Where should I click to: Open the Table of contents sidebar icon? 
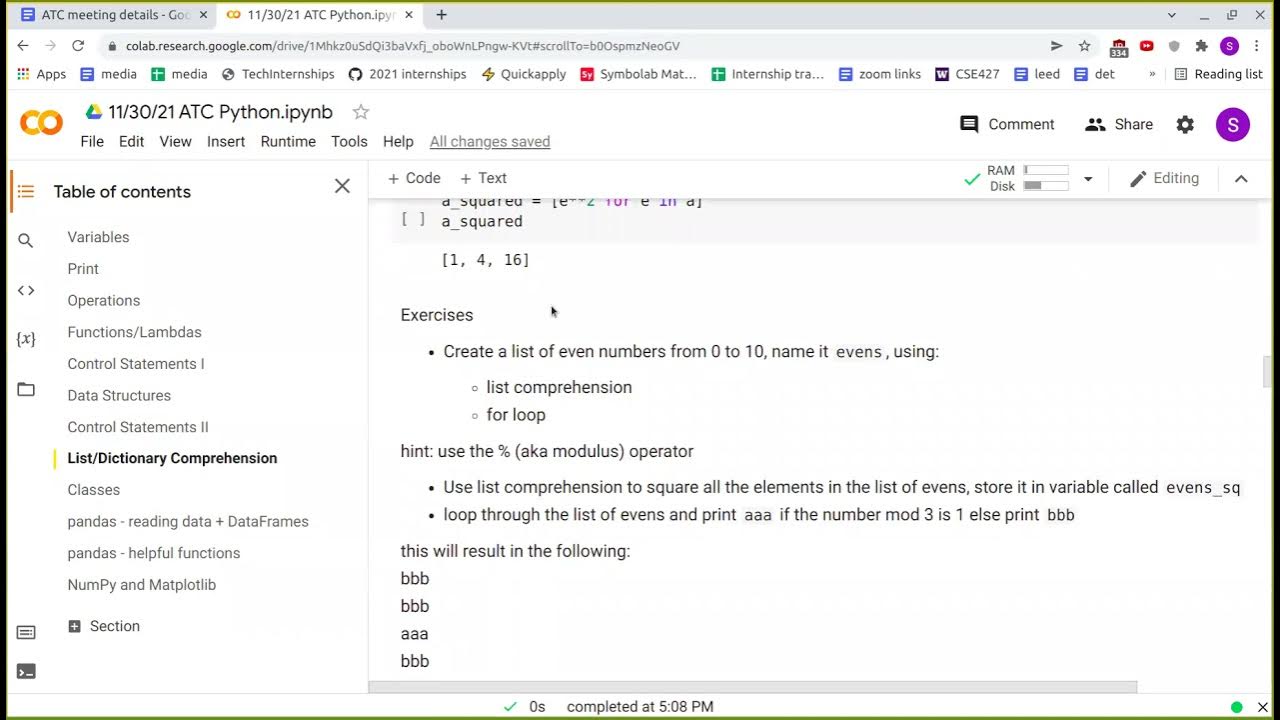(x=26, y=191)
